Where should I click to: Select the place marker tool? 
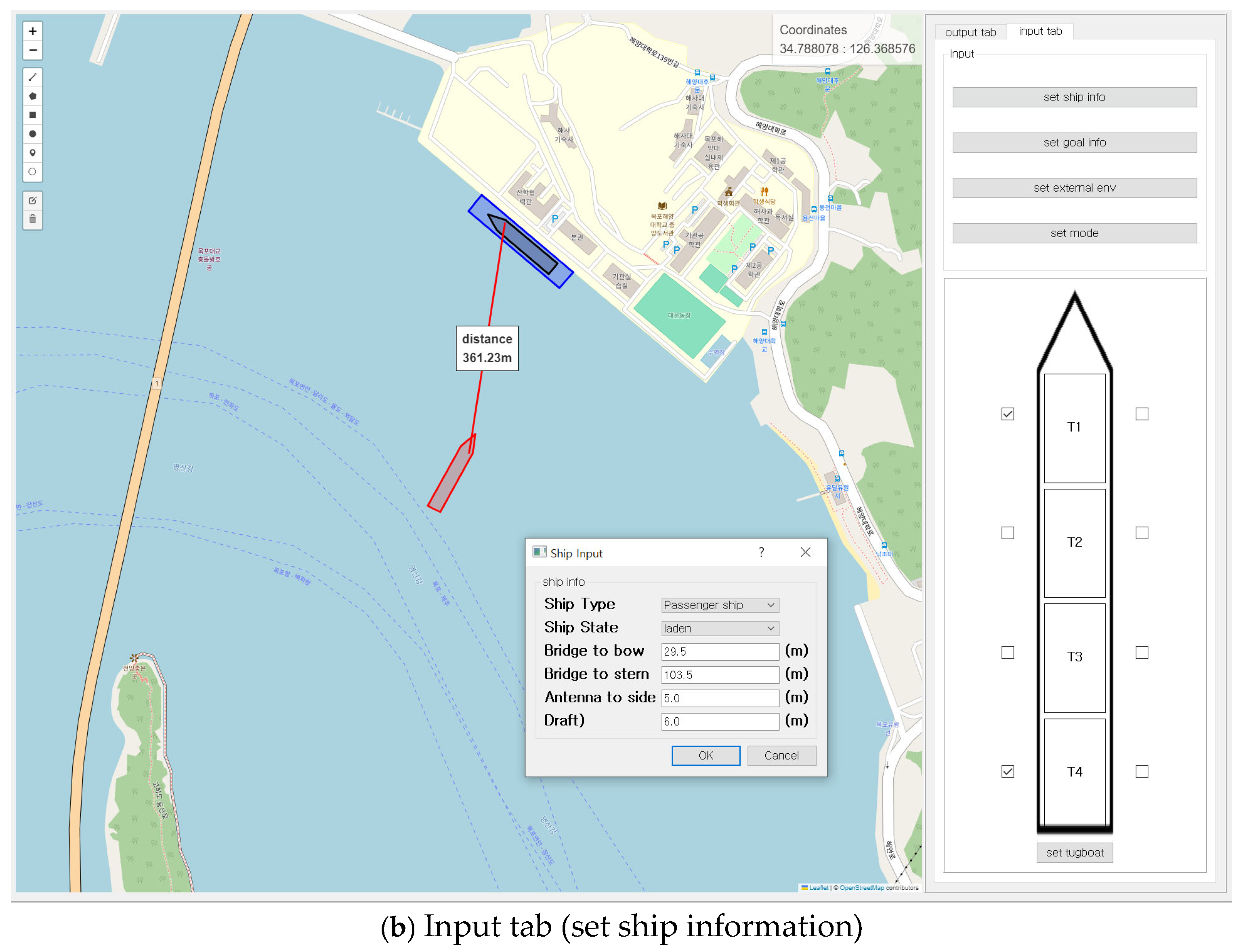[x=32, y=153]
